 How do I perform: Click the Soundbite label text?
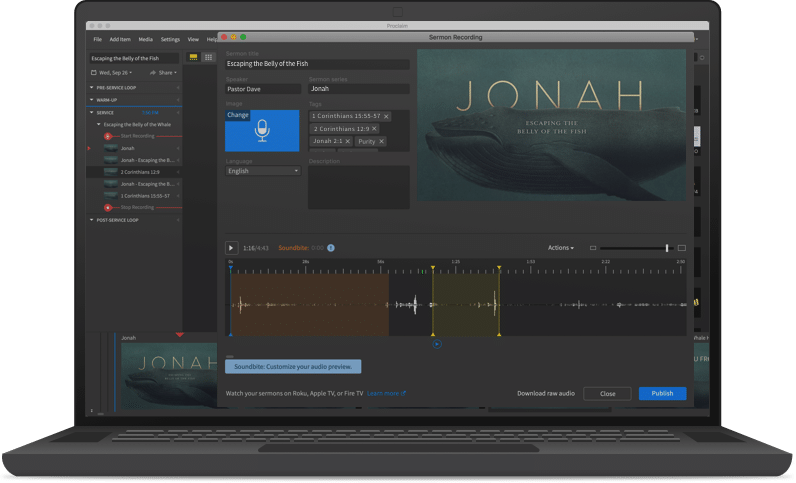click(x=293, y=248)
